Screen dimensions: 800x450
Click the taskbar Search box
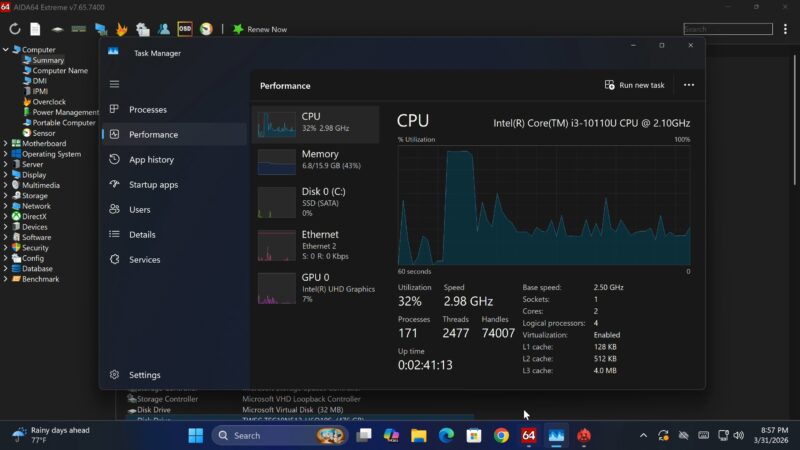(279, 435)
